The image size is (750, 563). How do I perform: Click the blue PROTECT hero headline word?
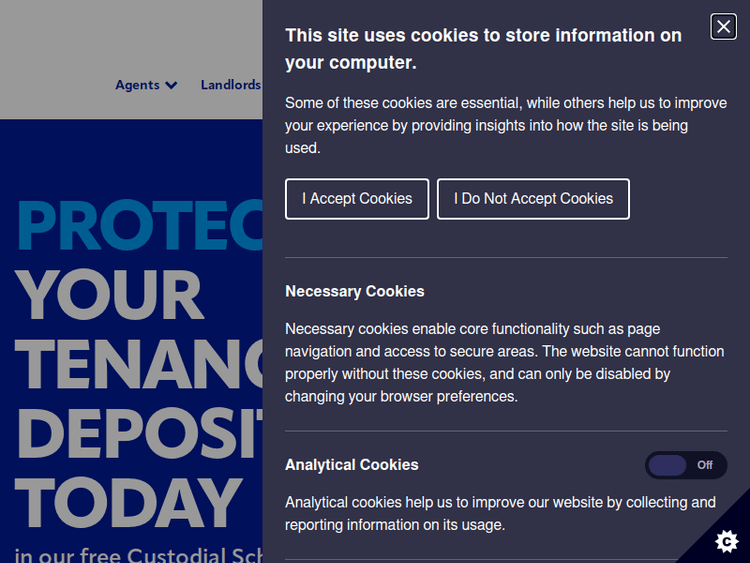point(140,227)
